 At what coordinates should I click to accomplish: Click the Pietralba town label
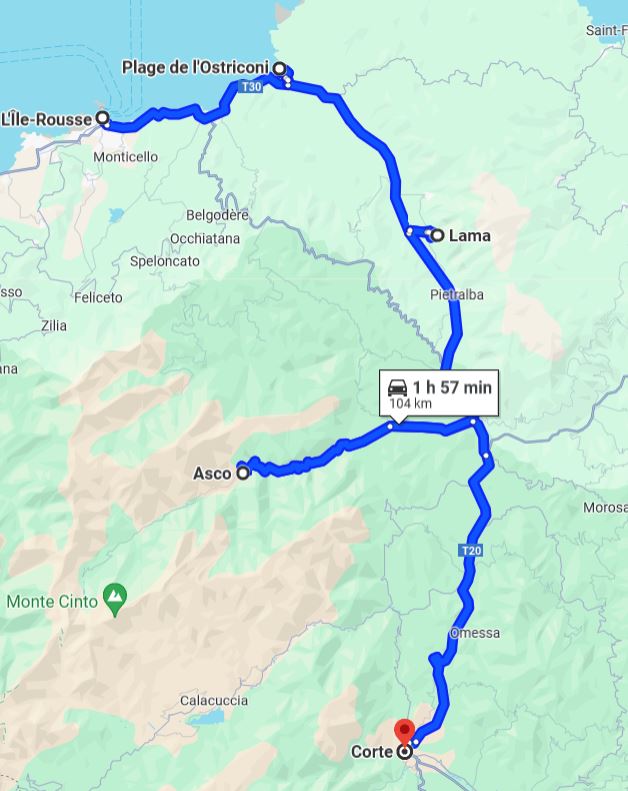456,295
